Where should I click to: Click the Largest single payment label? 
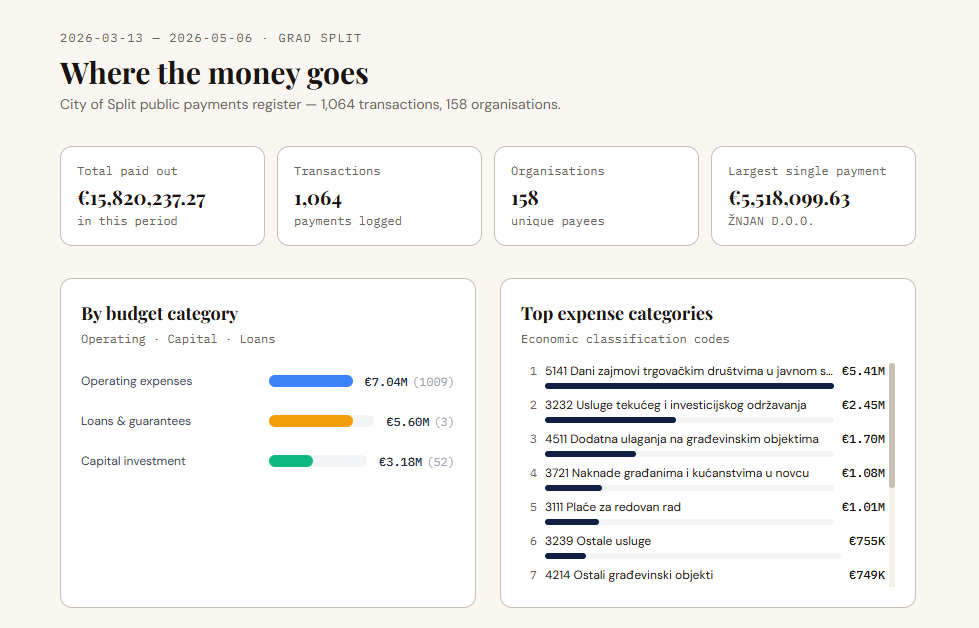[x=807, y=171]
